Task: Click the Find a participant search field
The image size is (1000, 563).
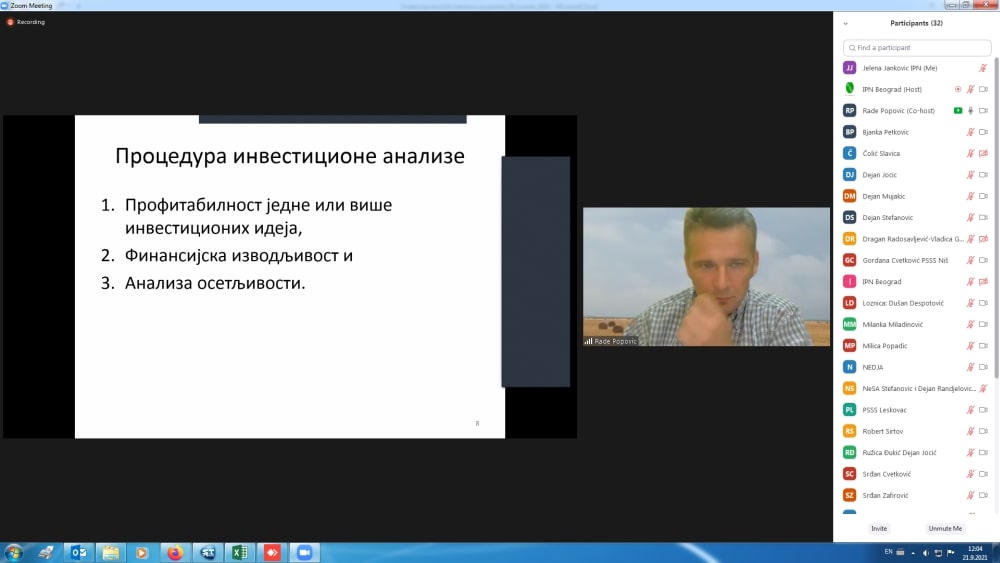Action: (x=917, y=48)
